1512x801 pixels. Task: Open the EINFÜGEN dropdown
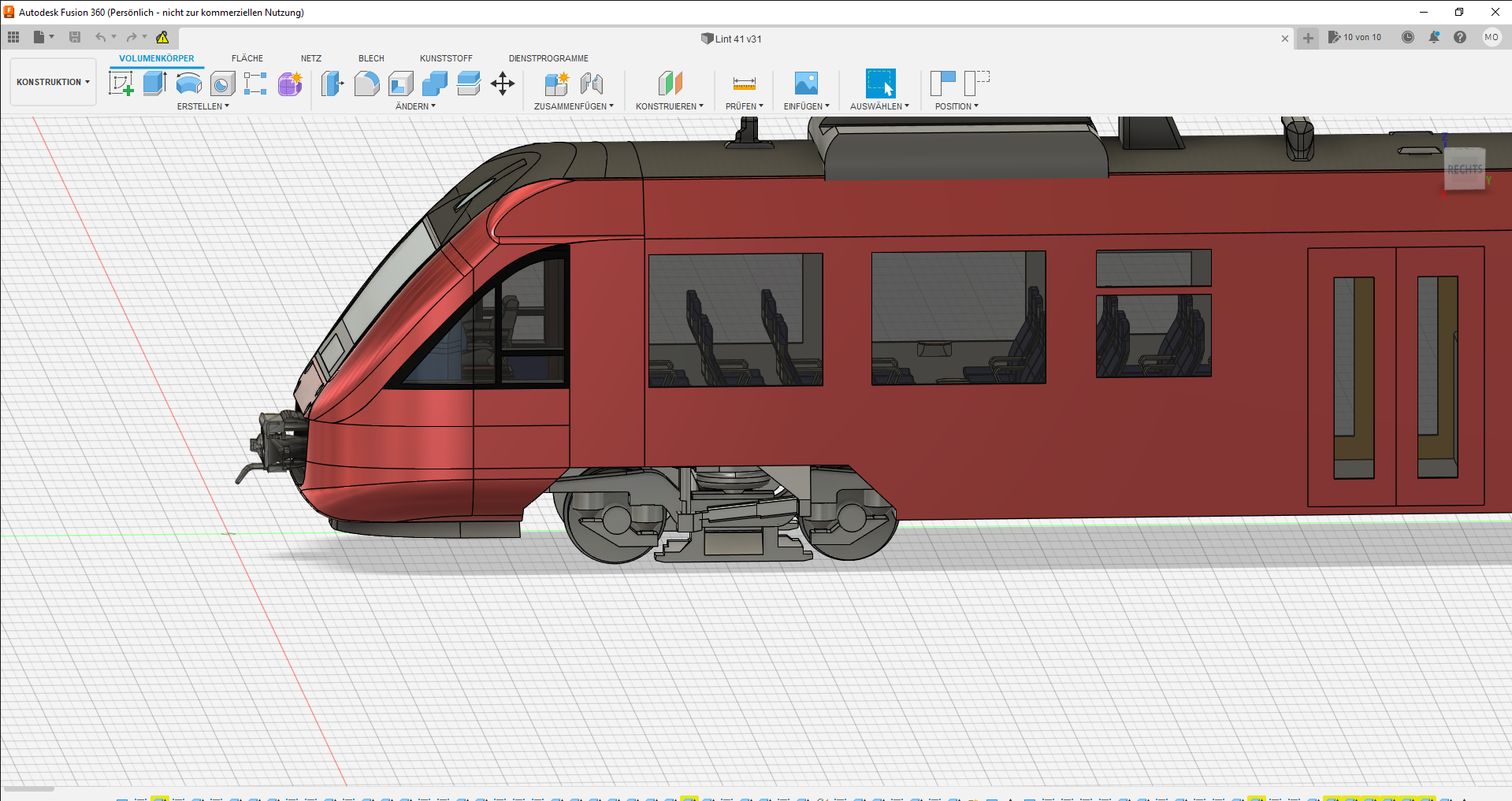(x=807, y=106)
